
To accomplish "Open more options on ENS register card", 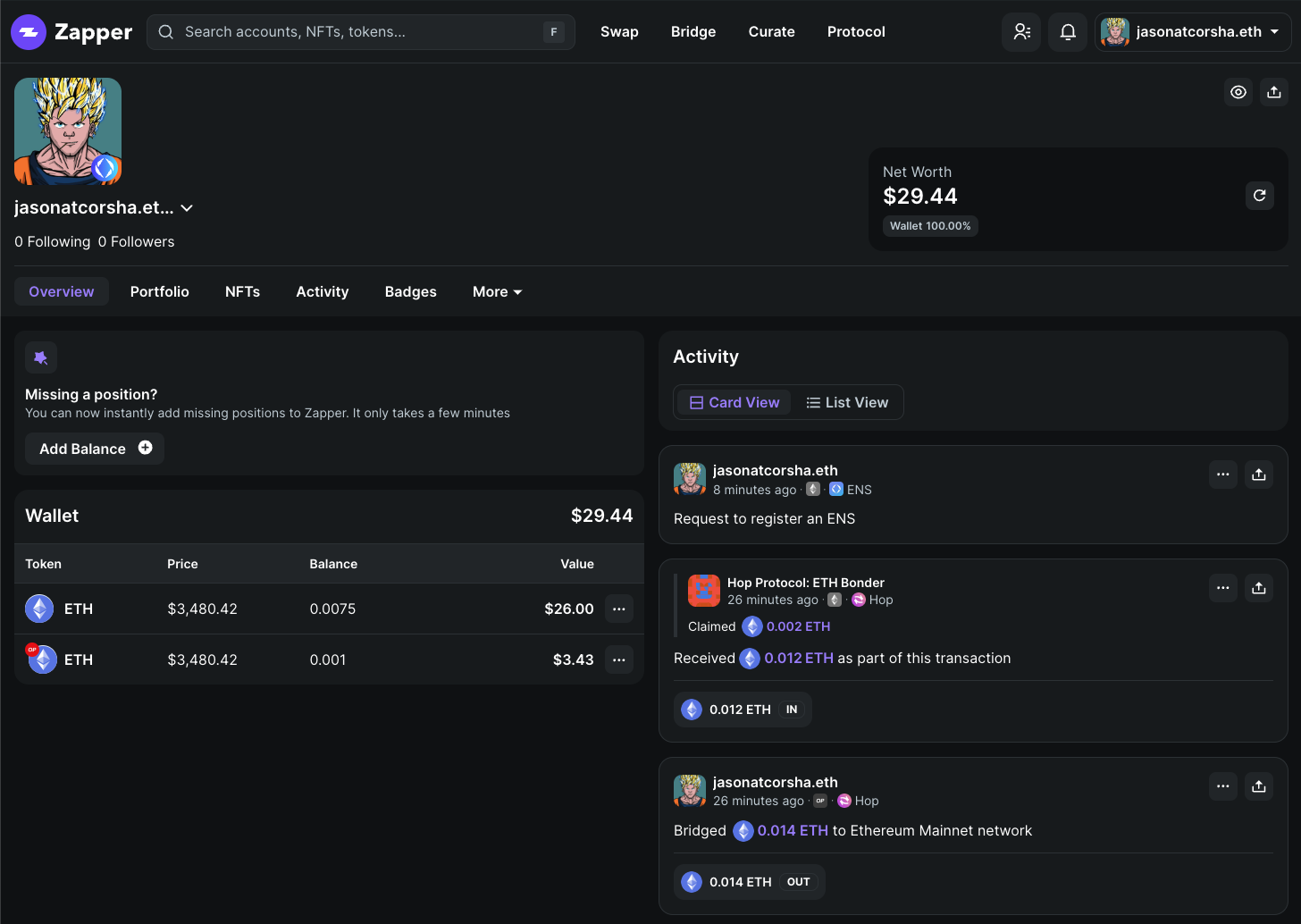I will (x=1223, y=475).
